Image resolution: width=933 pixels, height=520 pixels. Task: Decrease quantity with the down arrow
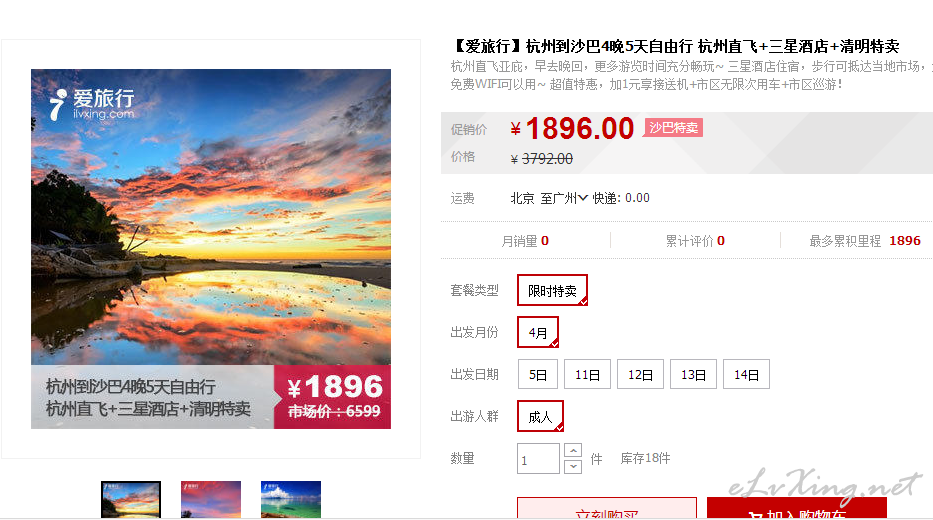[x=573, y=466]
